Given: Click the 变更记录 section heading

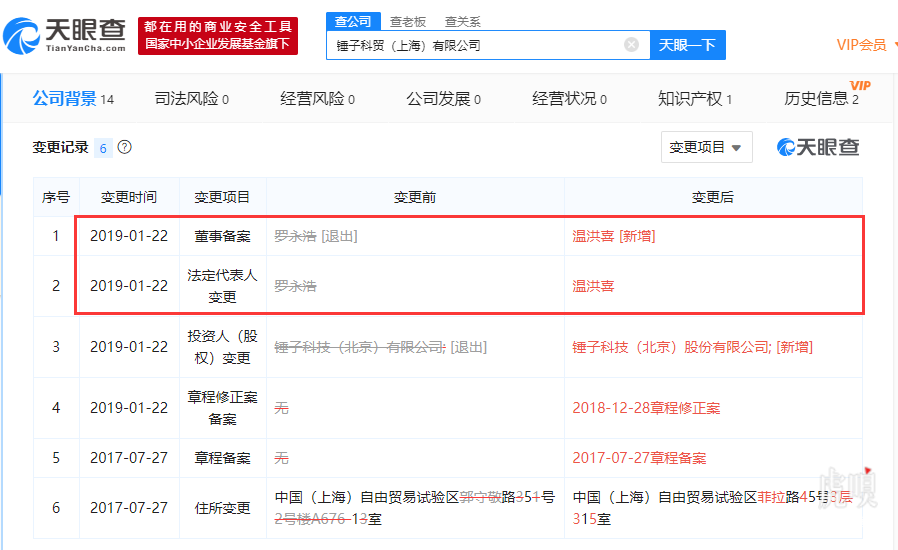Looking at the screenshot, I should (60, 147).
